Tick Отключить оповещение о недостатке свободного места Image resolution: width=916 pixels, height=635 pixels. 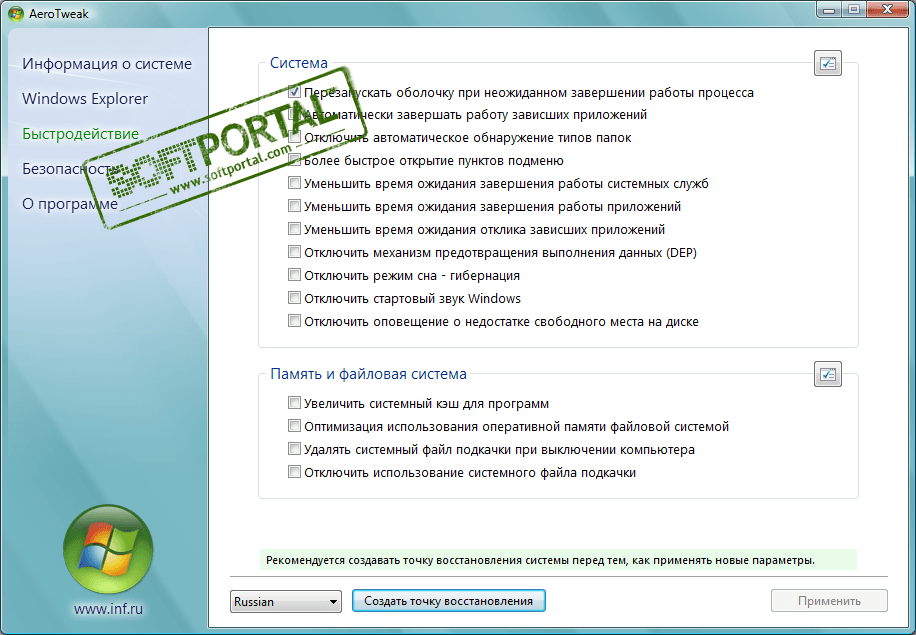tap(294, 321)
